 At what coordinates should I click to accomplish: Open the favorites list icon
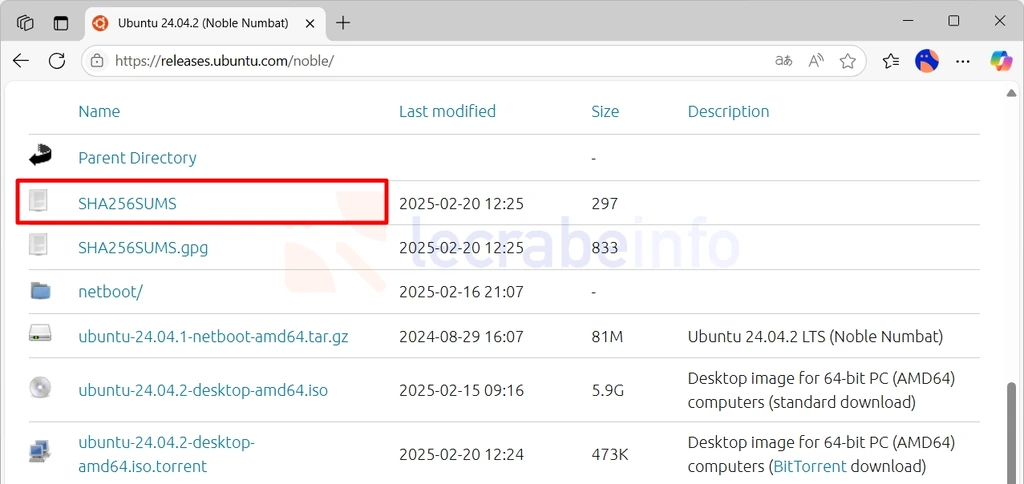pyautogui.click(x=891, y=61)
